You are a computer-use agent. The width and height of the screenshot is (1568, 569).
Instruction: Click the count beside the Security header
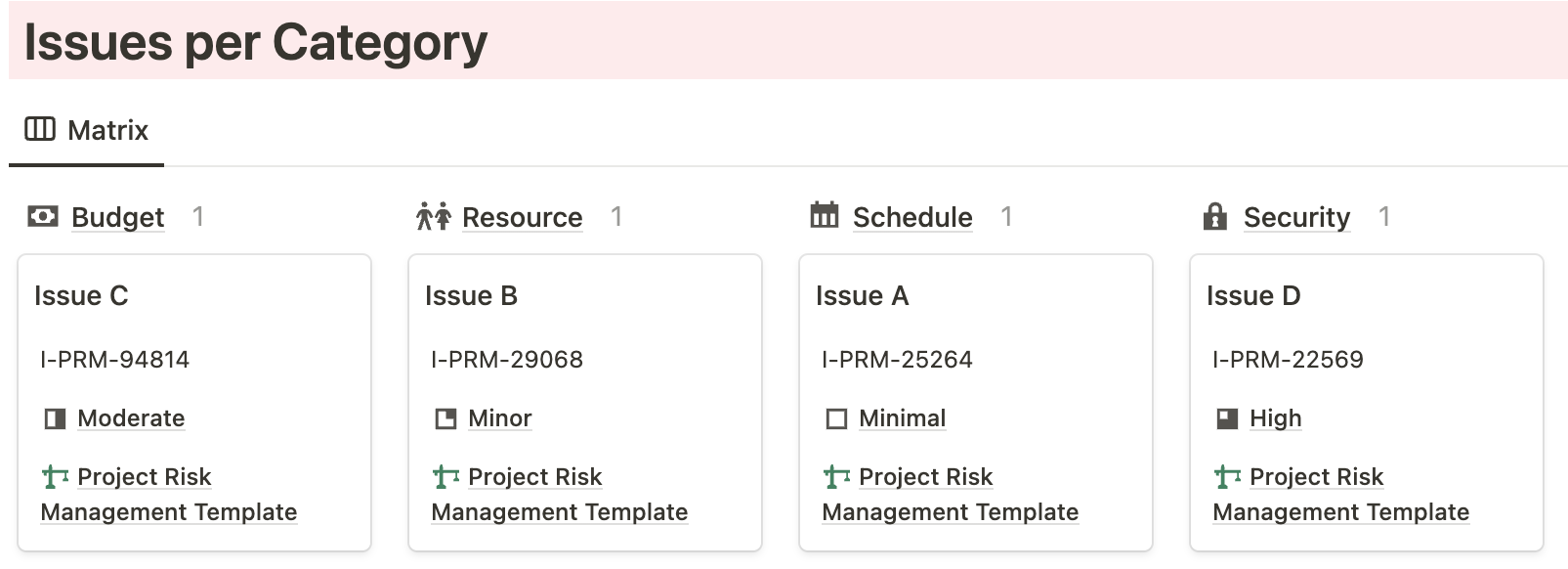[1385, 217]
